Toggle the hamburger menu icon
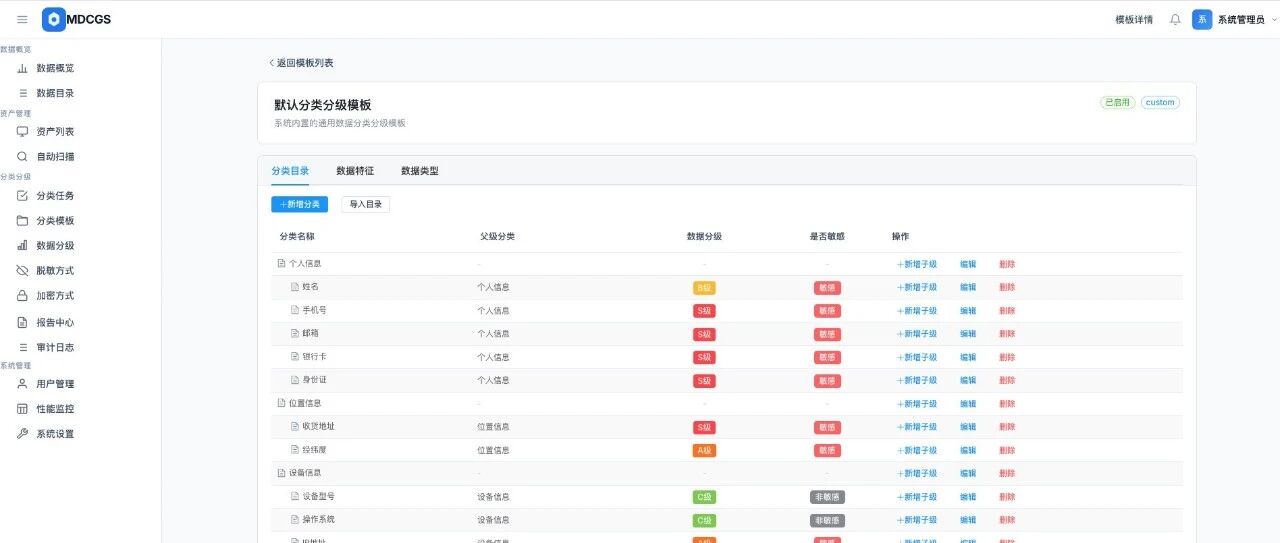This screenshot has height=543, width=1280. click(22, 19)
